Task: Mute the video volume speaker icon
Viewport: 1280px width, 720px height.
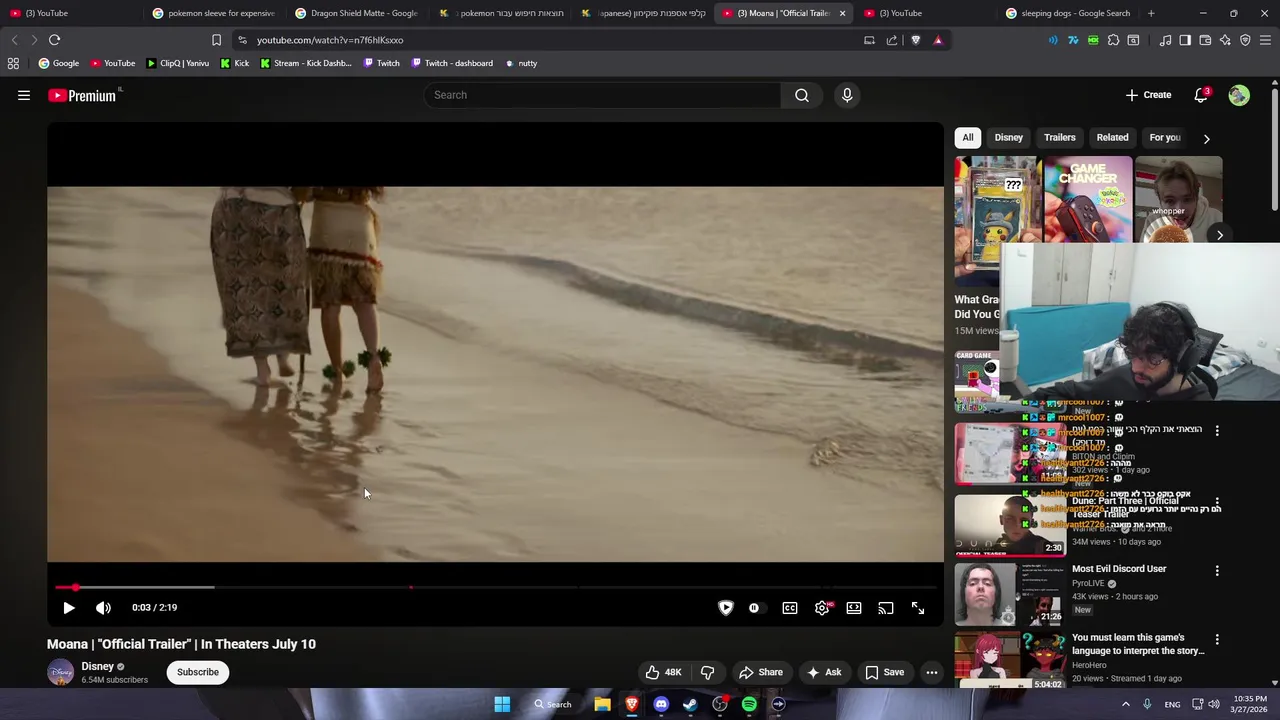Action: 103,608
